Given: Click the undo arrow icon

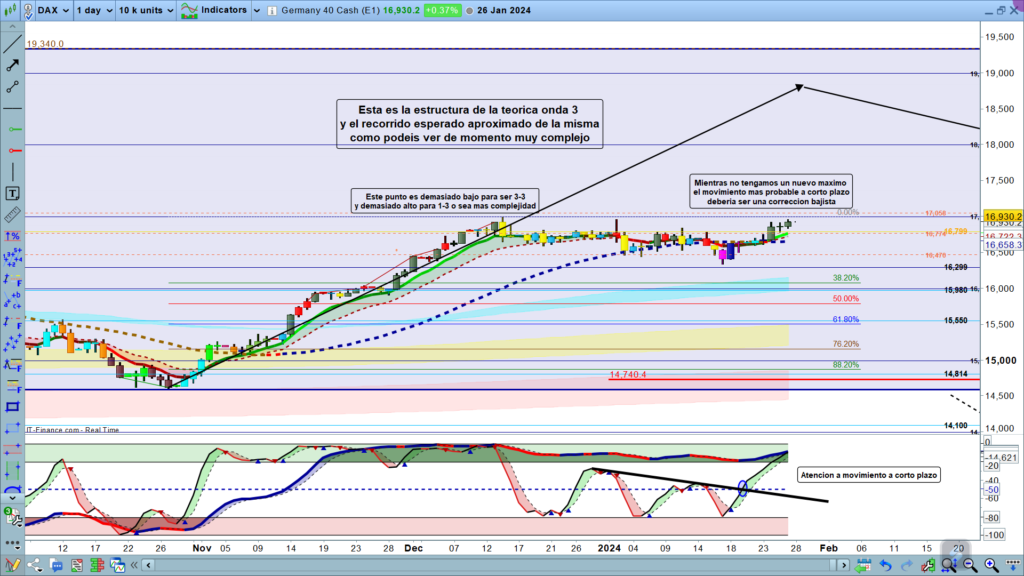Looking at the screenshot, I should (884, 567).
